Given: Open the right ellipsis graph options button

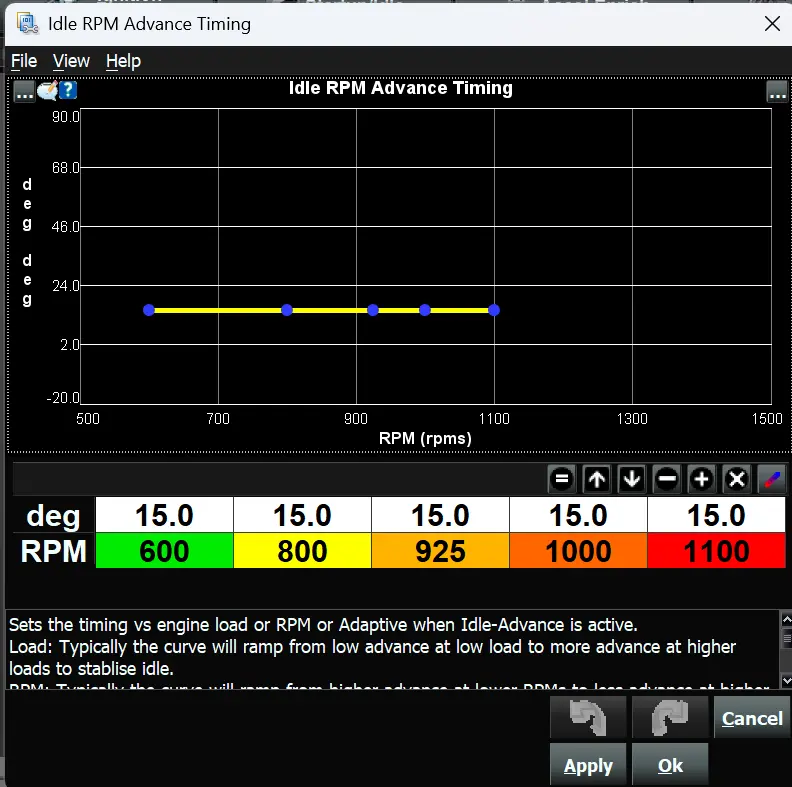Looking at the screenshot, I should (x=777, y=92).
